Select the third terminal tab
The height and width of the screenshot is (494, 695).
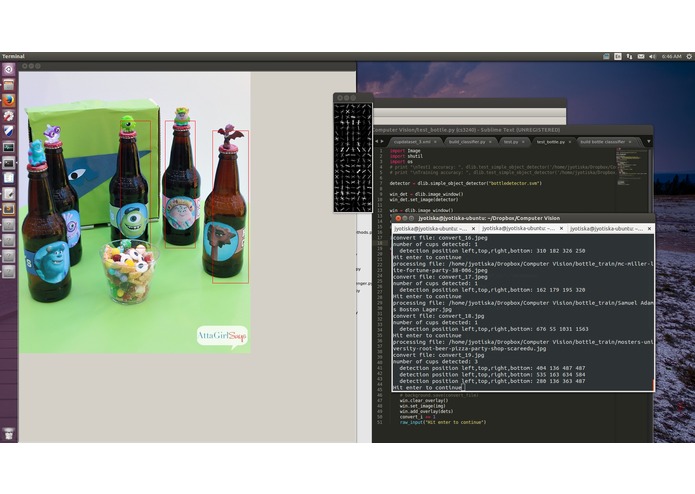611,229
